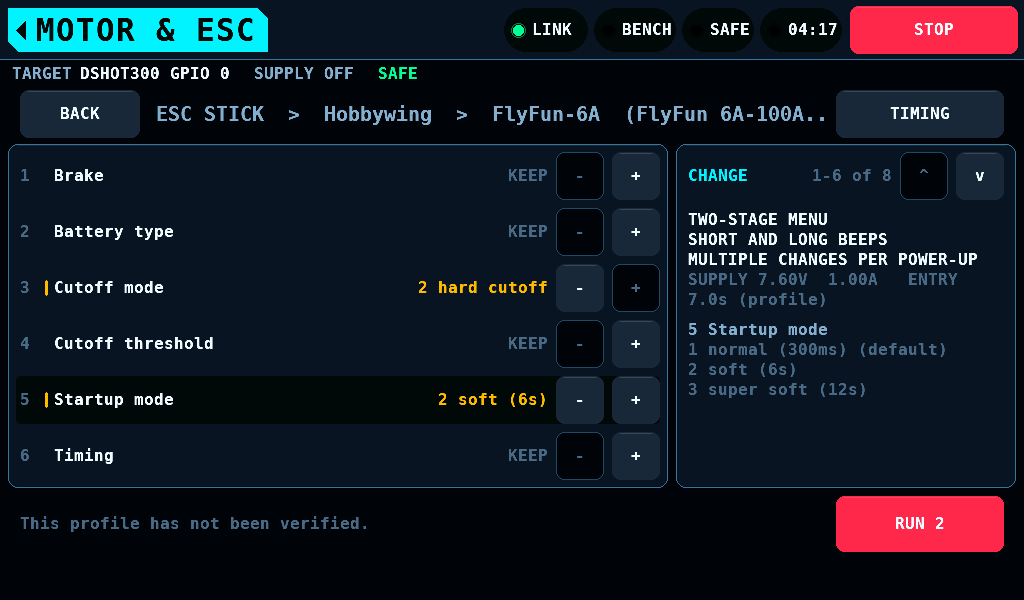Choose option '3 super soft (12s)'
This screenshot has width=1024, height=600.
pyautogui.click(x=777, y=390)
